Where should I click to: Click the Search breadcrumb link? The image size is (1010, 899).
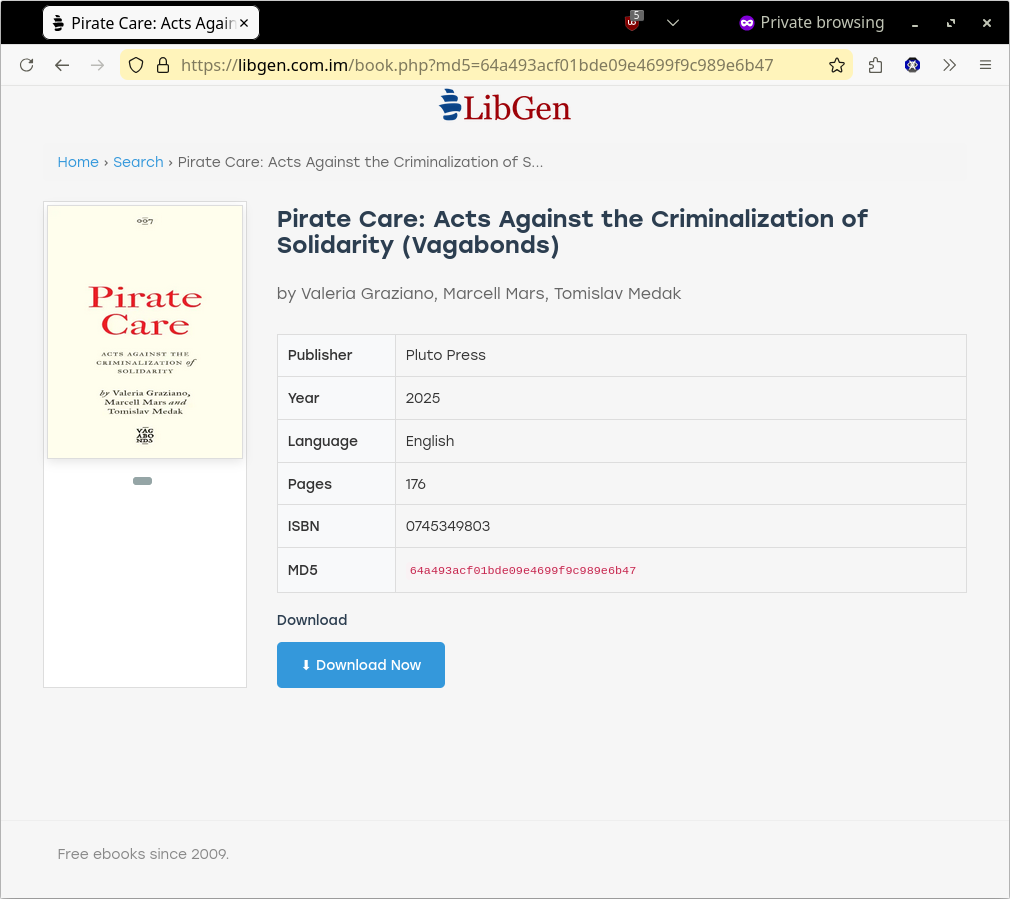point(138,162)
